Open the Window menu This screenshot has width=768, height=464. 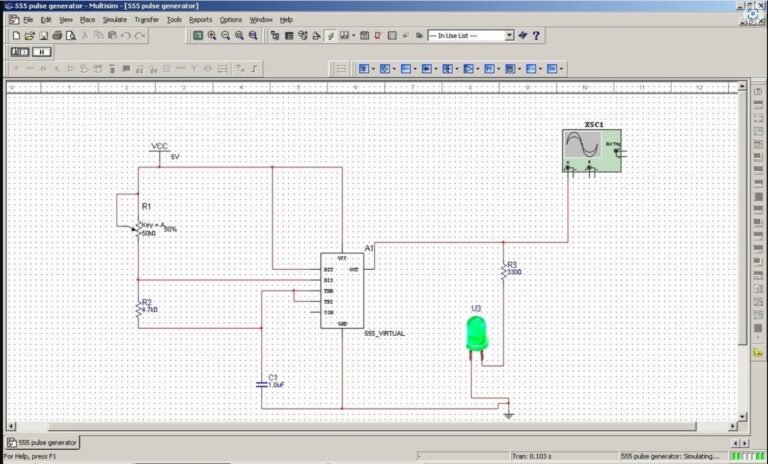point(261,20)
